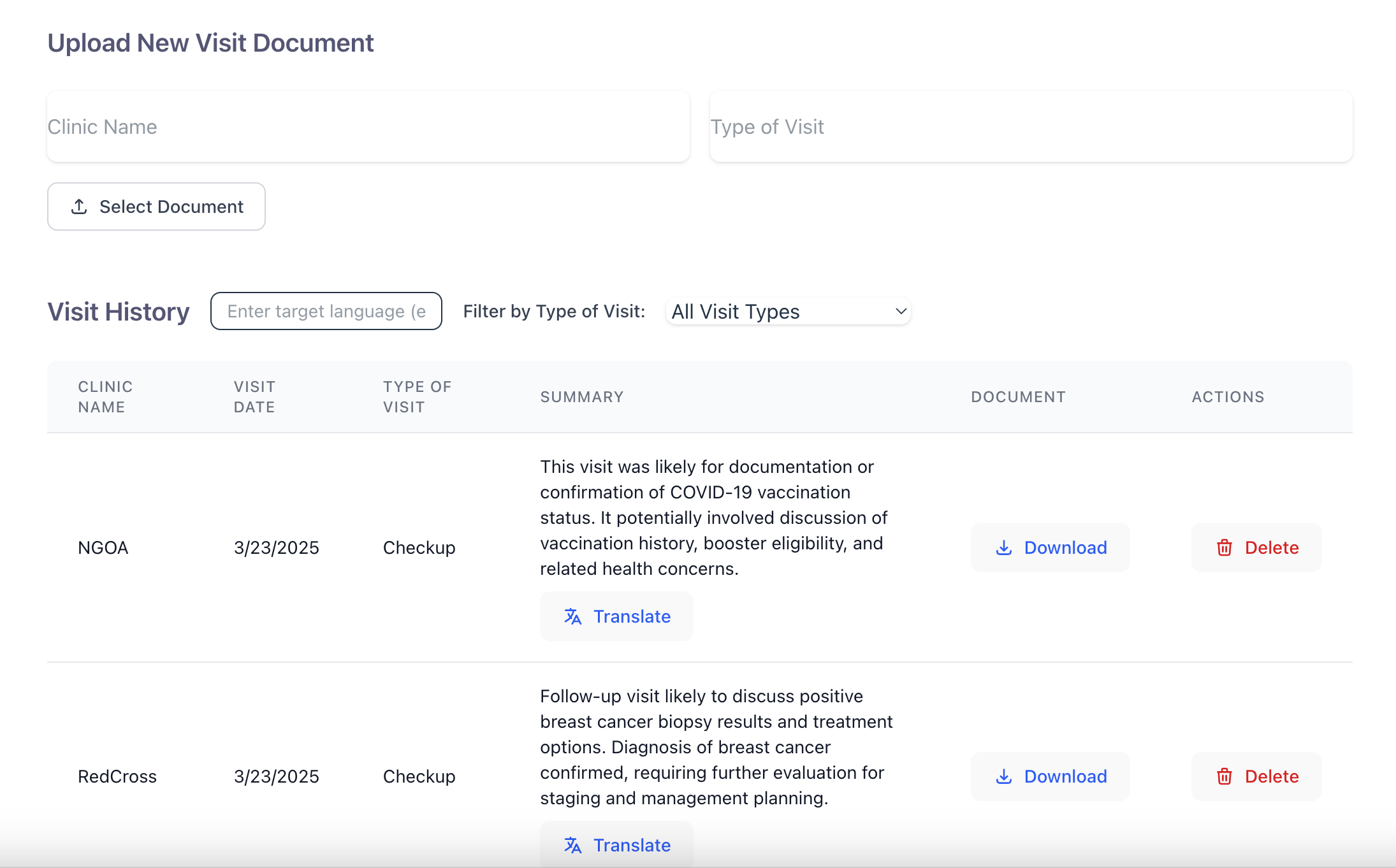The image size is (1396, 868).
Task: Click the Clinic Name column header
Action: coord(105,397)
